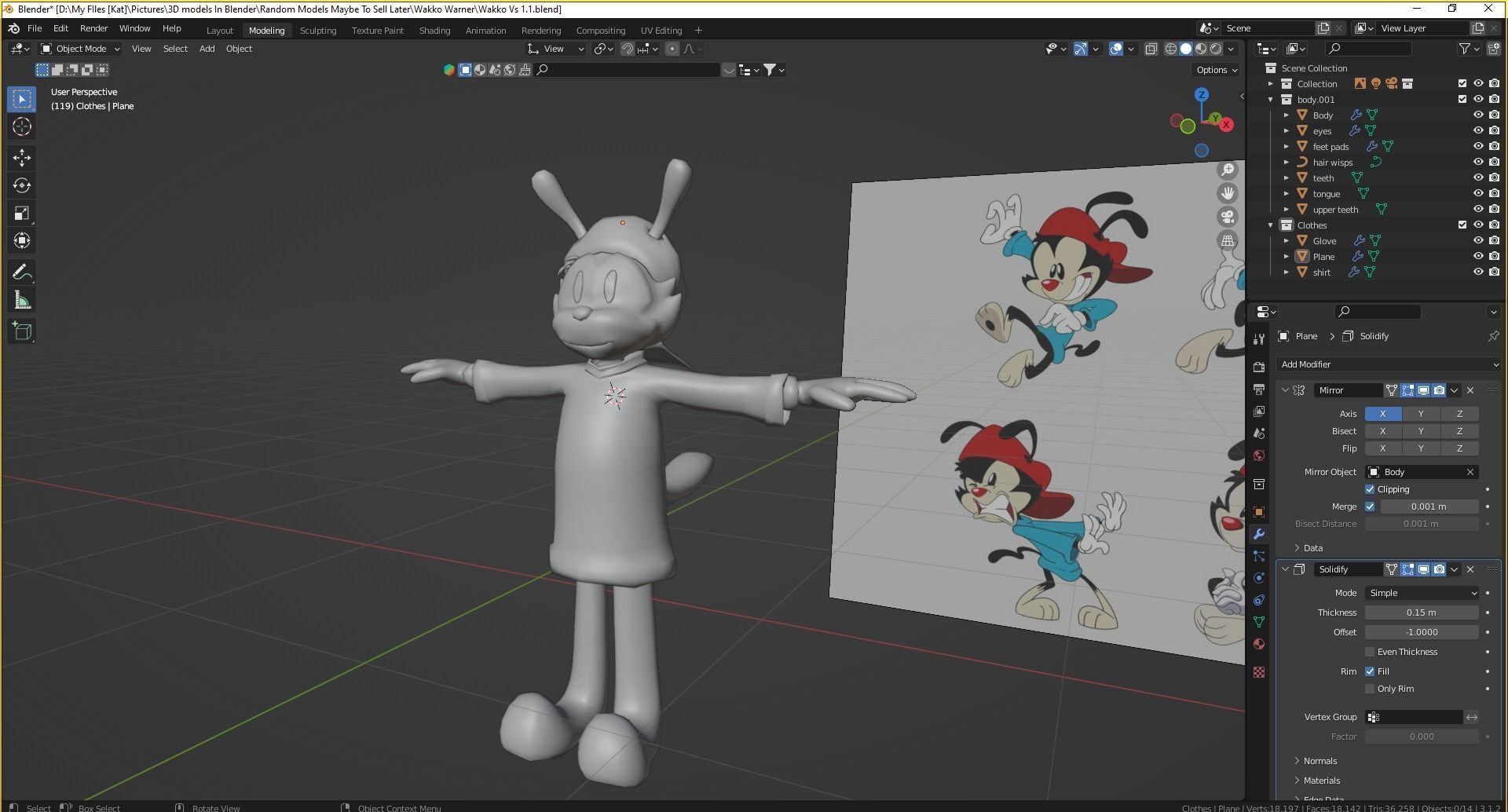Screen dimensions: 1508x812
Task: Switch to the UV Editing workspace
Action: (x=661, y=31)
